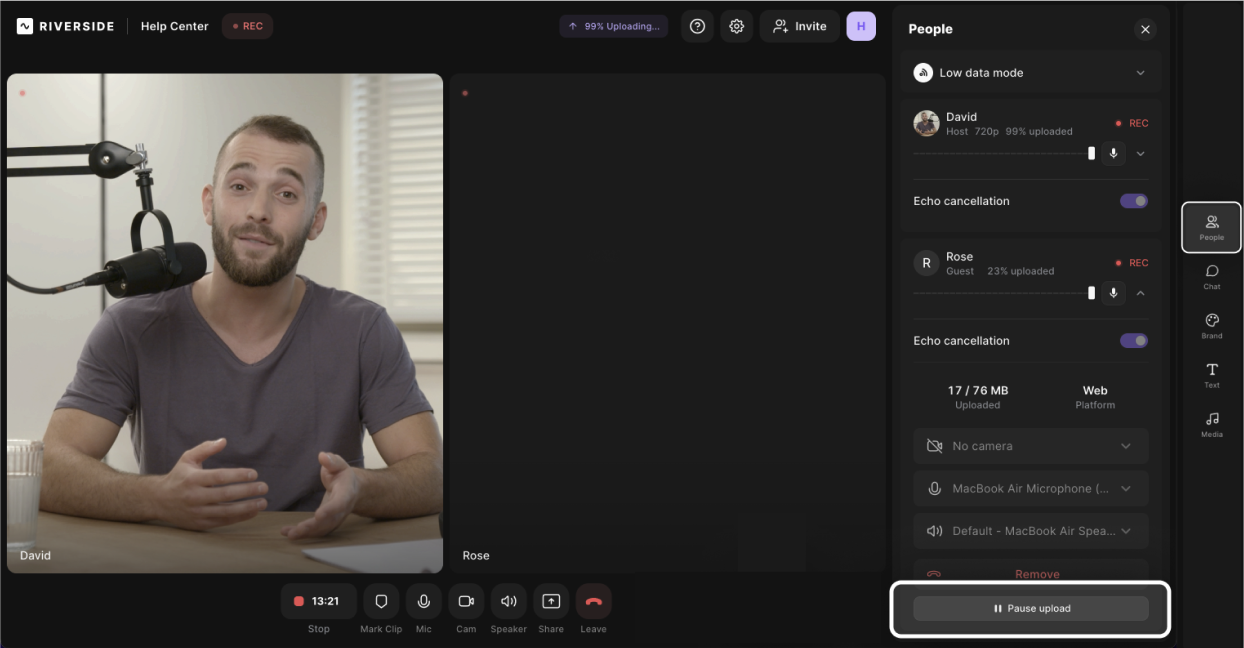
Task: Open the MacBook Air Microphone dropdown
Action: [1030, 489]
